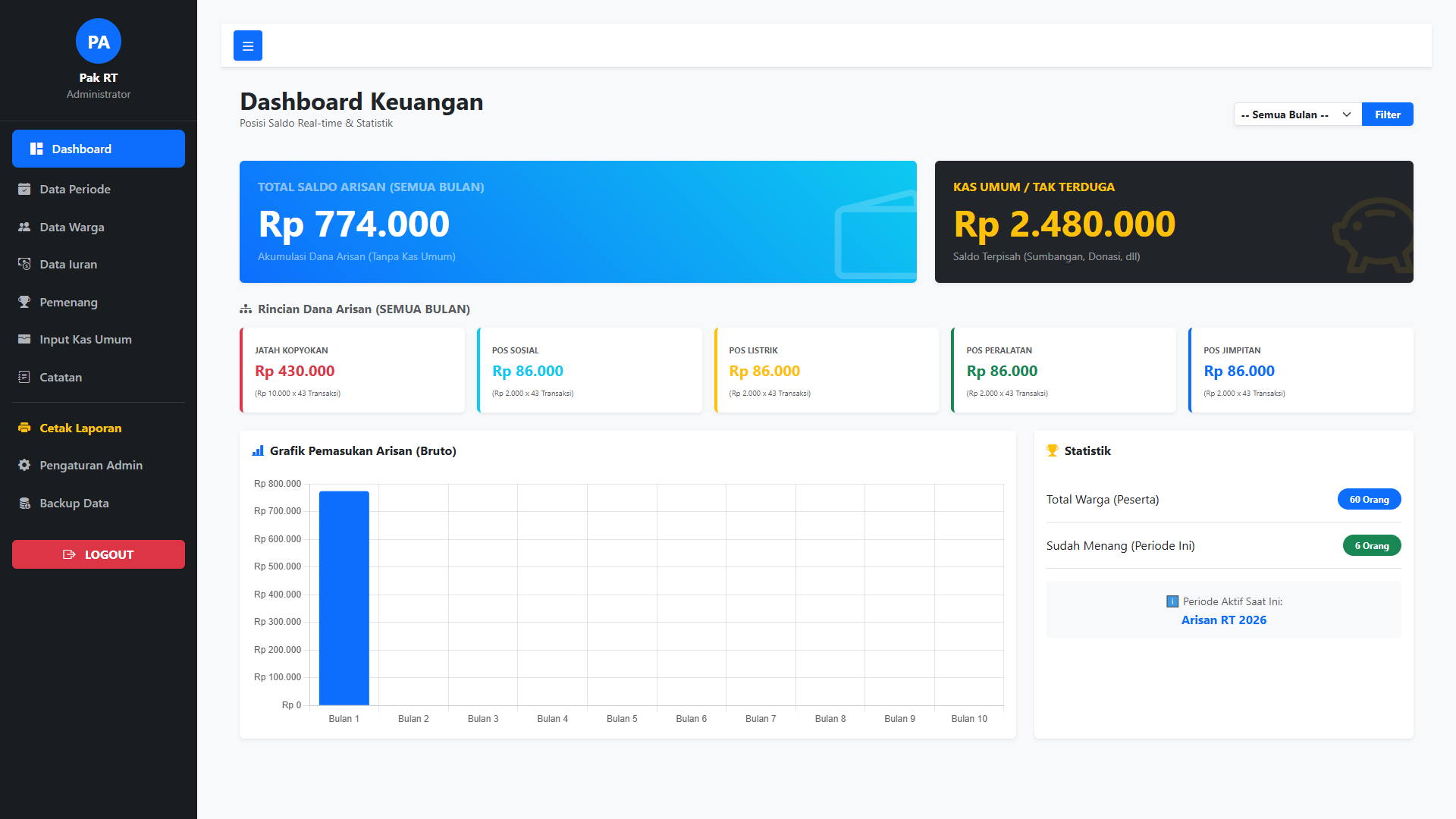Click the red LOGOUT button
Screen dimensions: 1456x819
tap(99, 554)
